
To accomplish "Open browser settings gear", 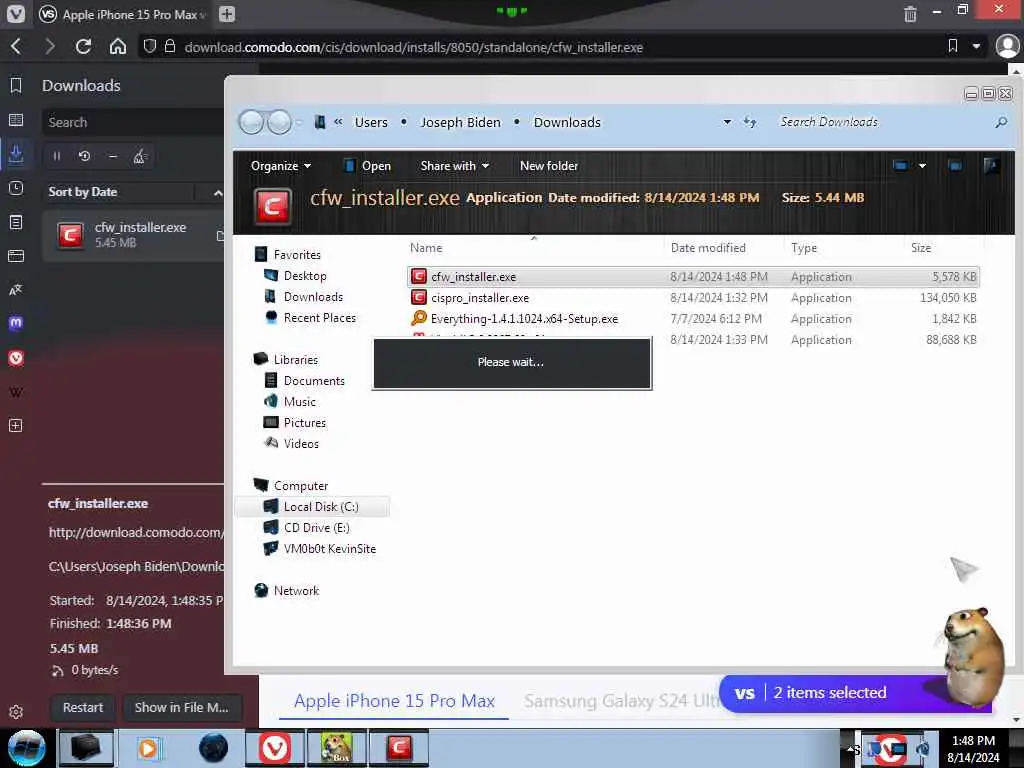I will (x=16, y=712).
